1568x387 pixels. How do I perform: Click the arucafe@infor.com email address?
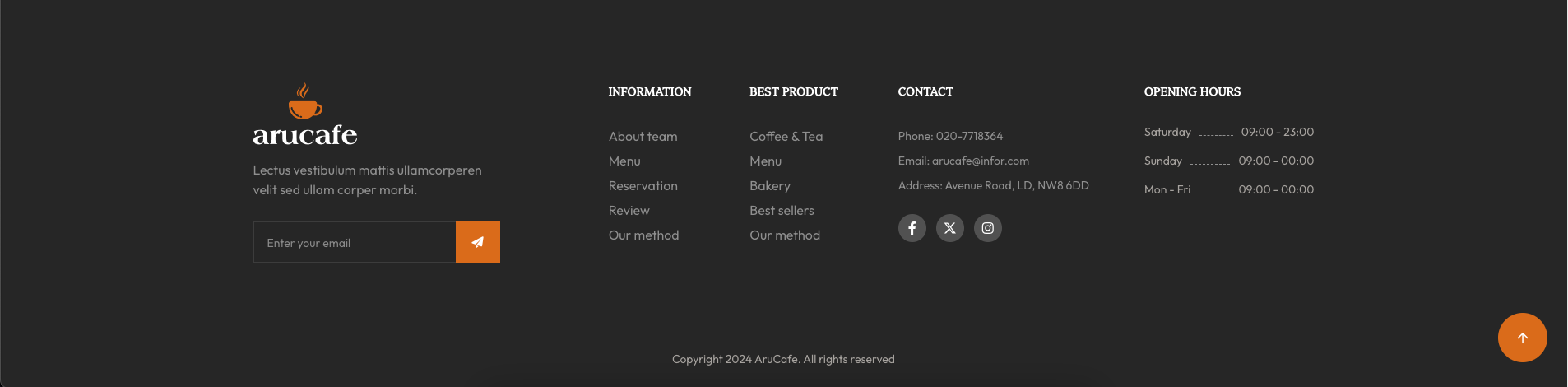click(x=980, y=161)
